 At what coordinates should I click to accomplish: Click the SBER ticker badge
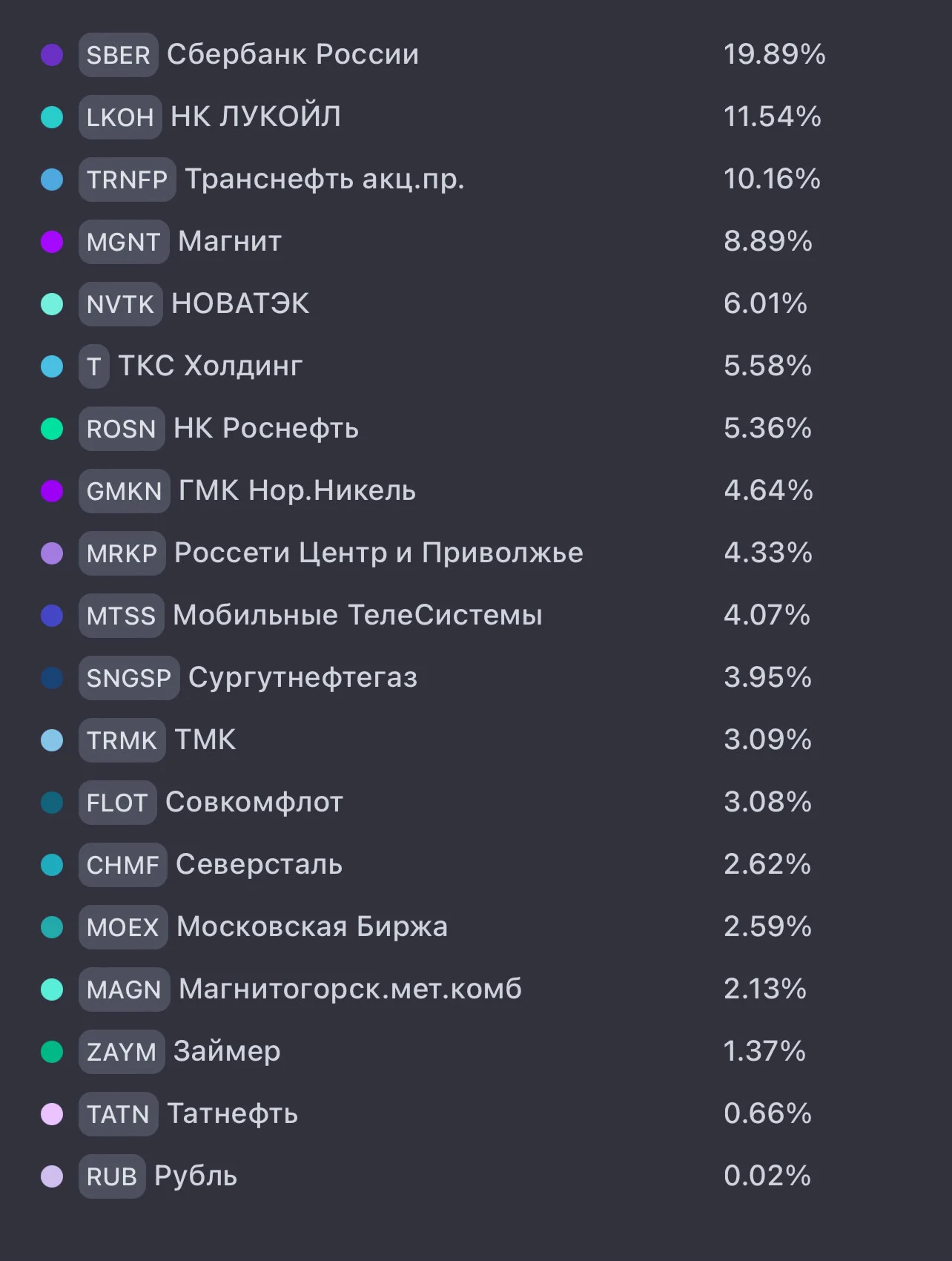119,55
